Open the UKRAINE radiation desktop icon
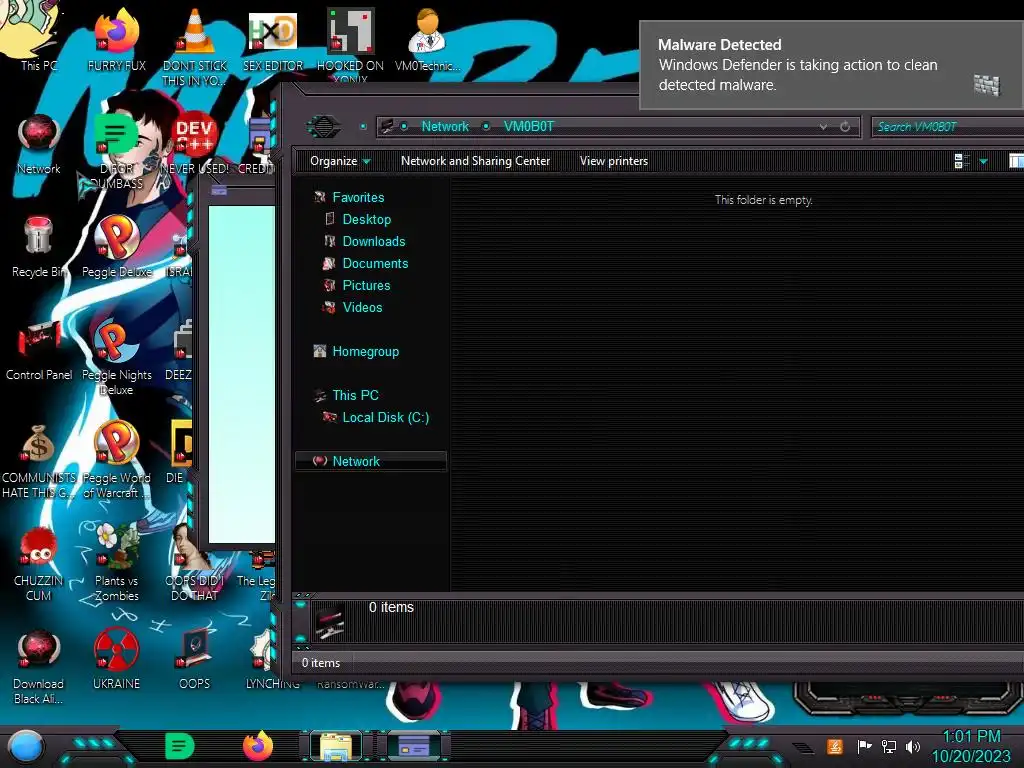This screenshot has width=1024, height=768. coord(117,658)
